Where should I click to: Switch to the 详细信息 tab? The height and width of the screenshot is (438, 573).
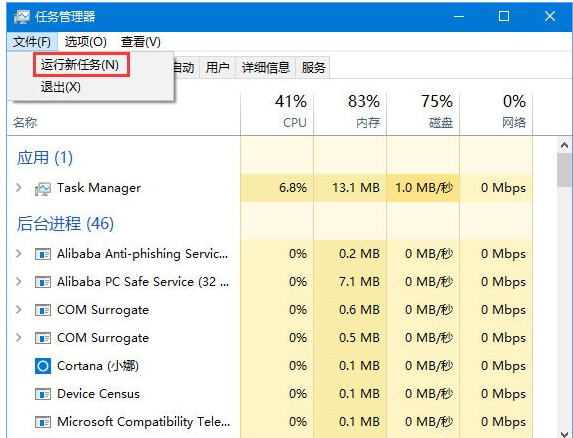(x=266, y=68)
